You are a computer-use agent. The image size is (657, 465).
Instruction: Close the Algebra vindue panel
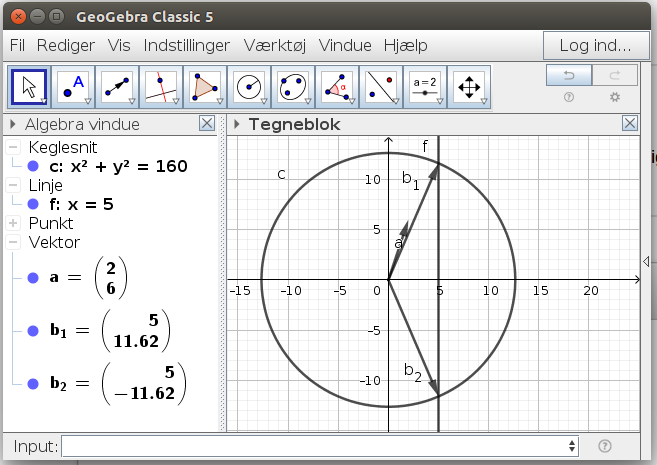click(x=207, y=124)
